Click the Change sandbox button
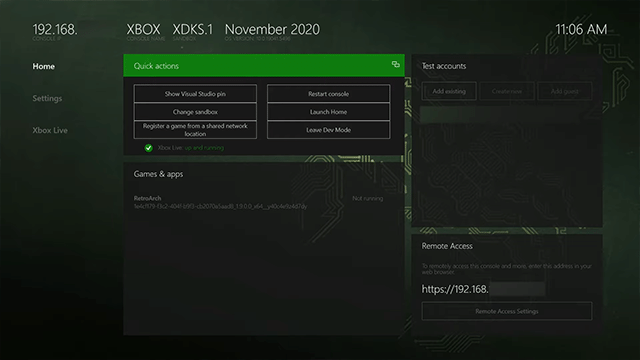The image size is (640, 360). [195, 111]
